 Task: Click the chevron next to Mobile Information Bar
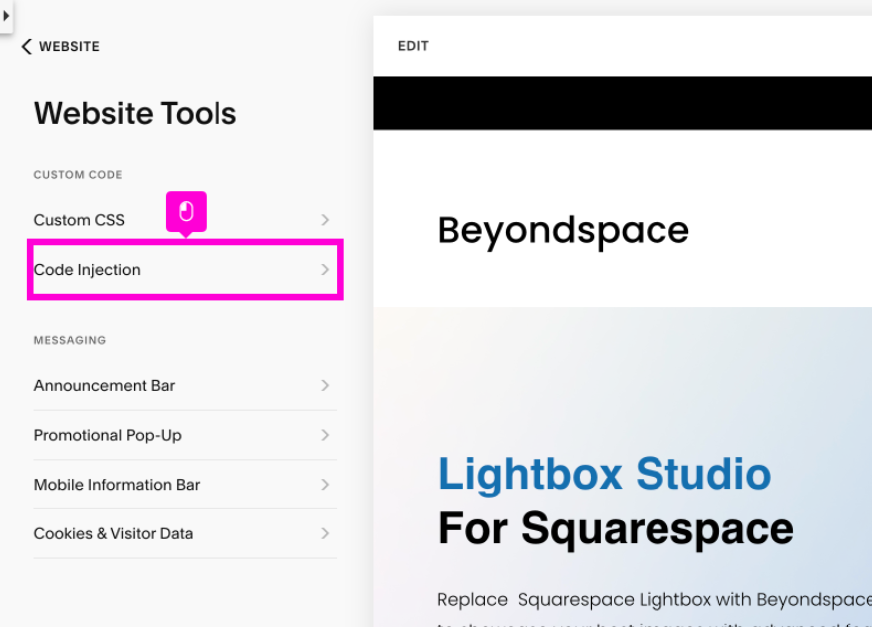pyautogui.click(x=325, y=485)
